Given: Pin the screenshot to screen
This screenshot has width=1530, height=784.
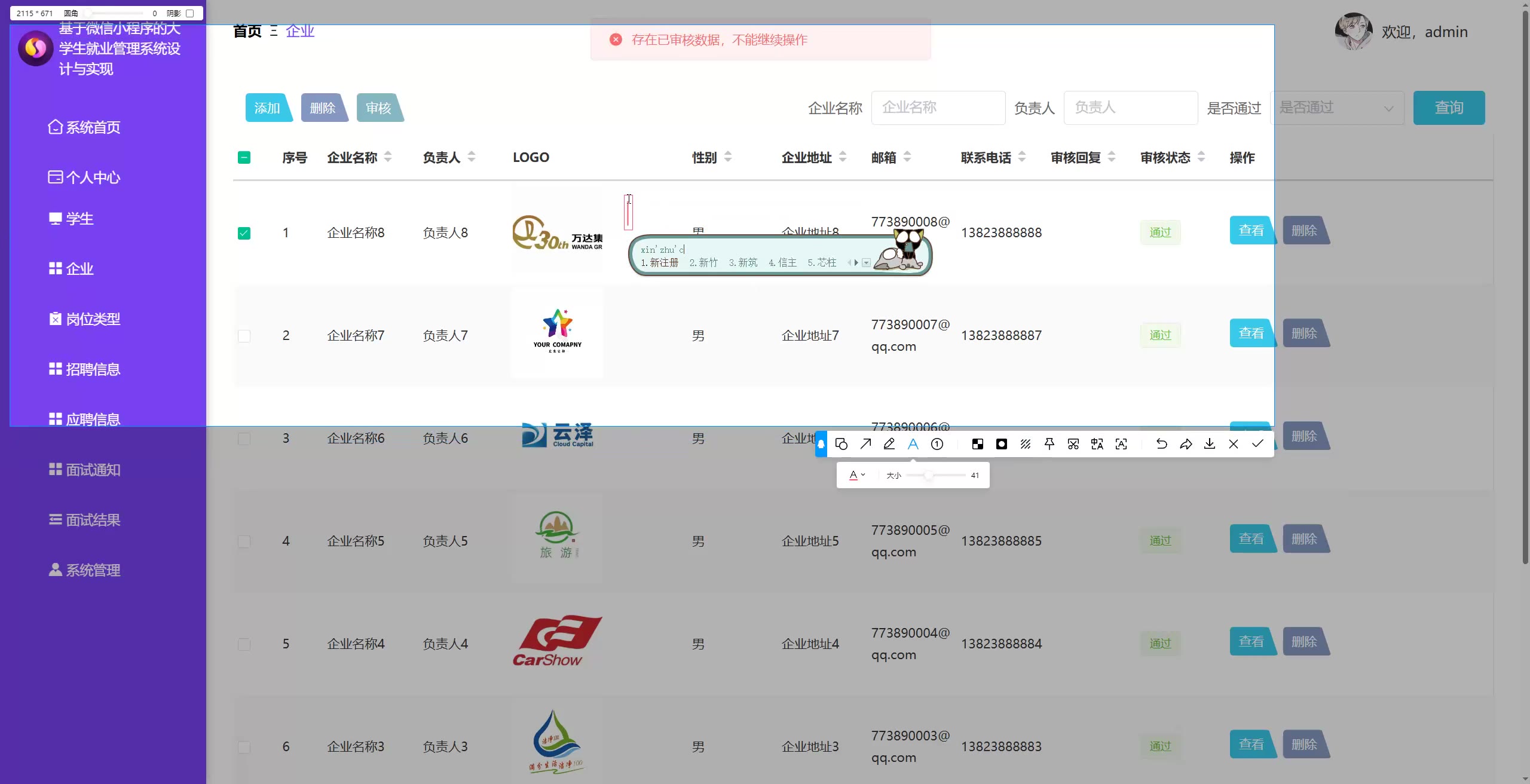Looking at the screenshot, I should (1049, 443).
